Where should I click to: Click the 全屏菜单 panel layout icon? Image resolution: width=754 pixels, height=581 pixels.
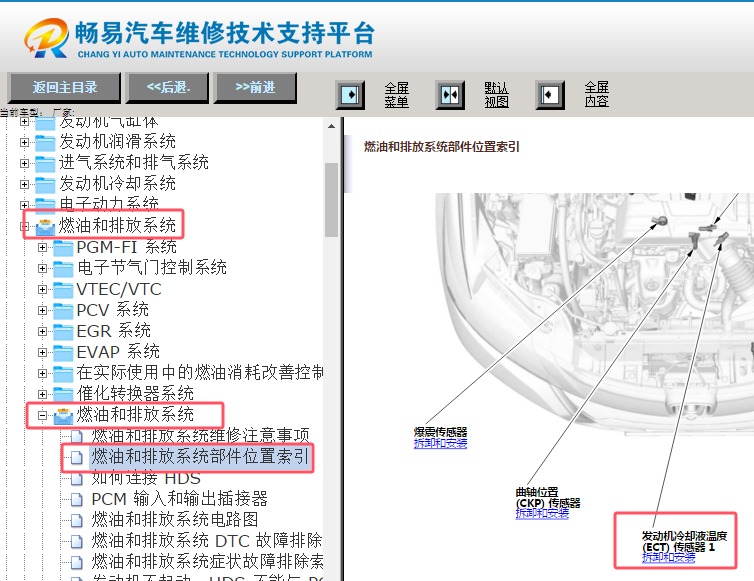tap(350, 95)
